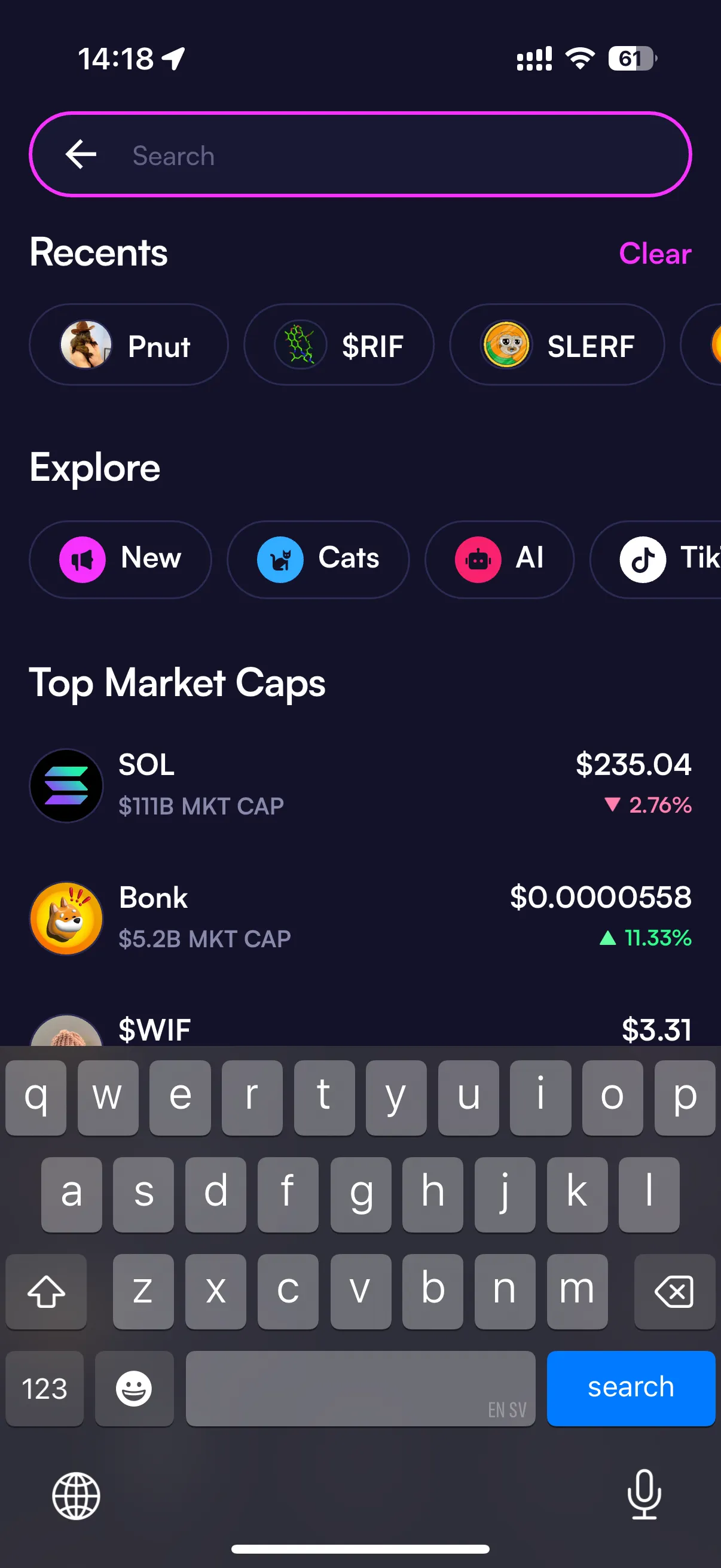
Task: Hit the keyboard backspace key
Action: (x=674, y=1291)
